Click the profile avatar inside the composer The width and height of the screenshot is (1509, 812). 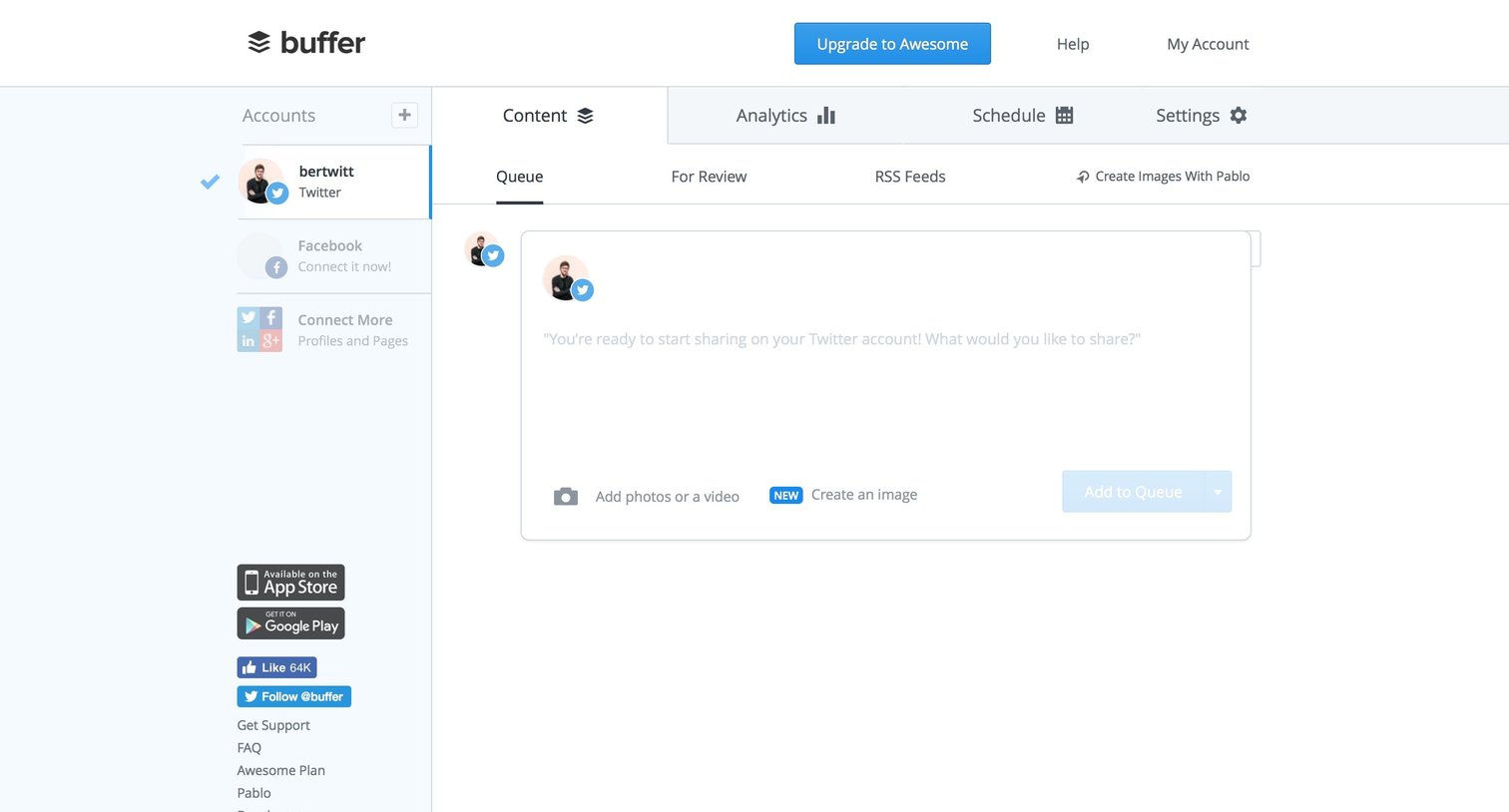pos(567,278)
